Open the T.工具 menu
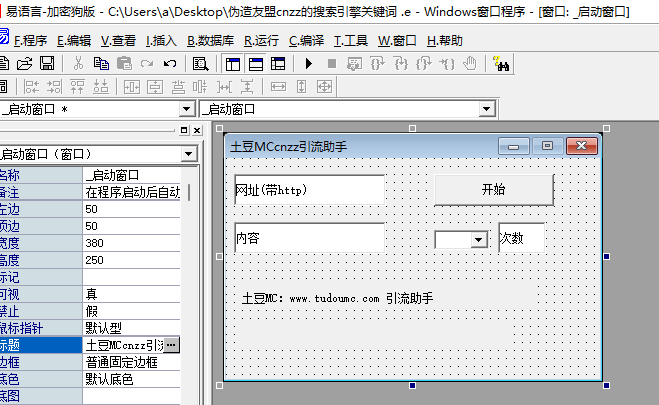Viewport: 659px width, 405px height. pyautogui.click(x=351, y=41)
